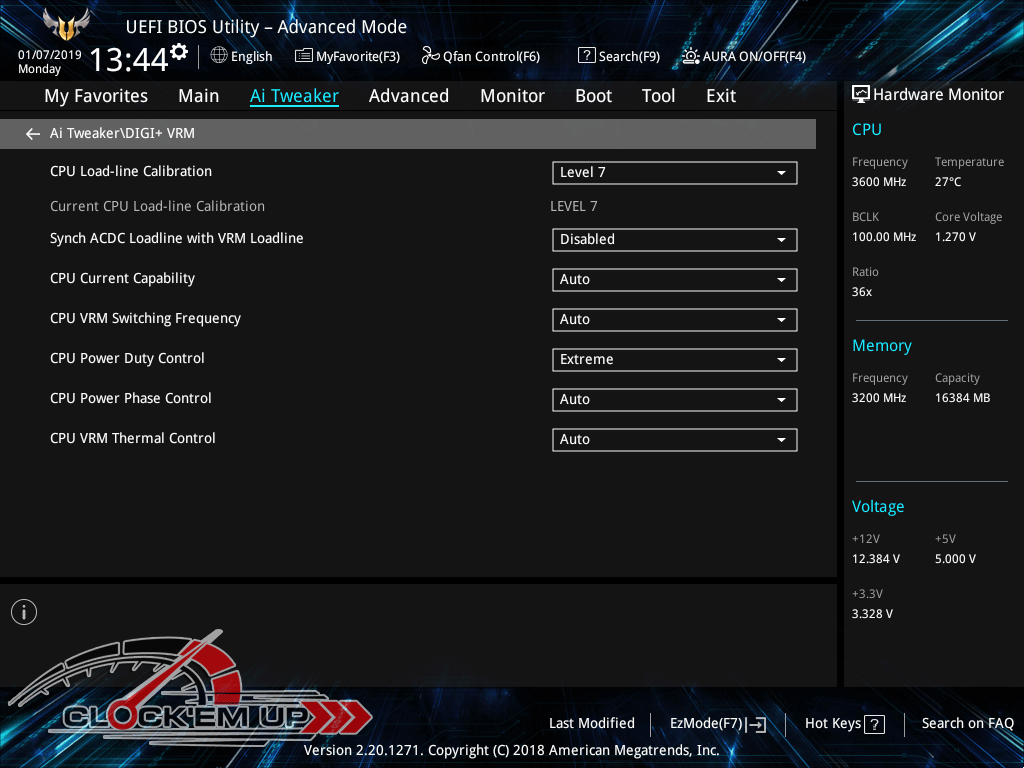This screenshot has width=1024, height=768.
Task: Go to the Monitor tab
Action: (x=512, y=96)
